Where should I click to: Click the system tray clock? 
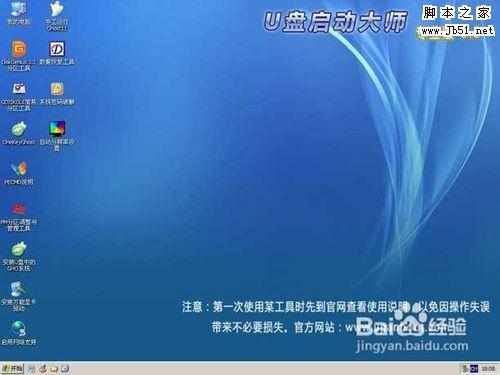click(488, 369)
